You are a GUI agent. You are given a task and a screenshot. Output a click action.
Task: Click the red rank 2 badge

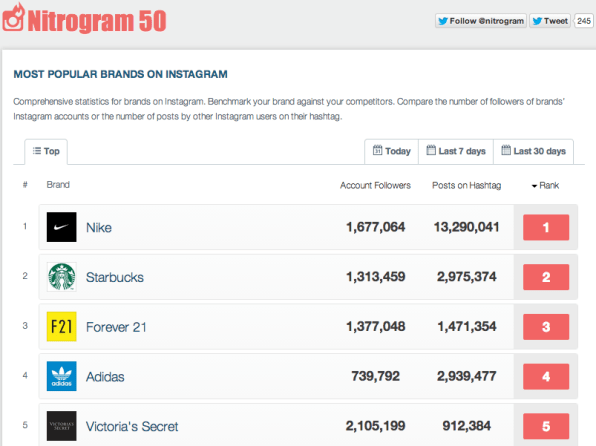point(546,277)
